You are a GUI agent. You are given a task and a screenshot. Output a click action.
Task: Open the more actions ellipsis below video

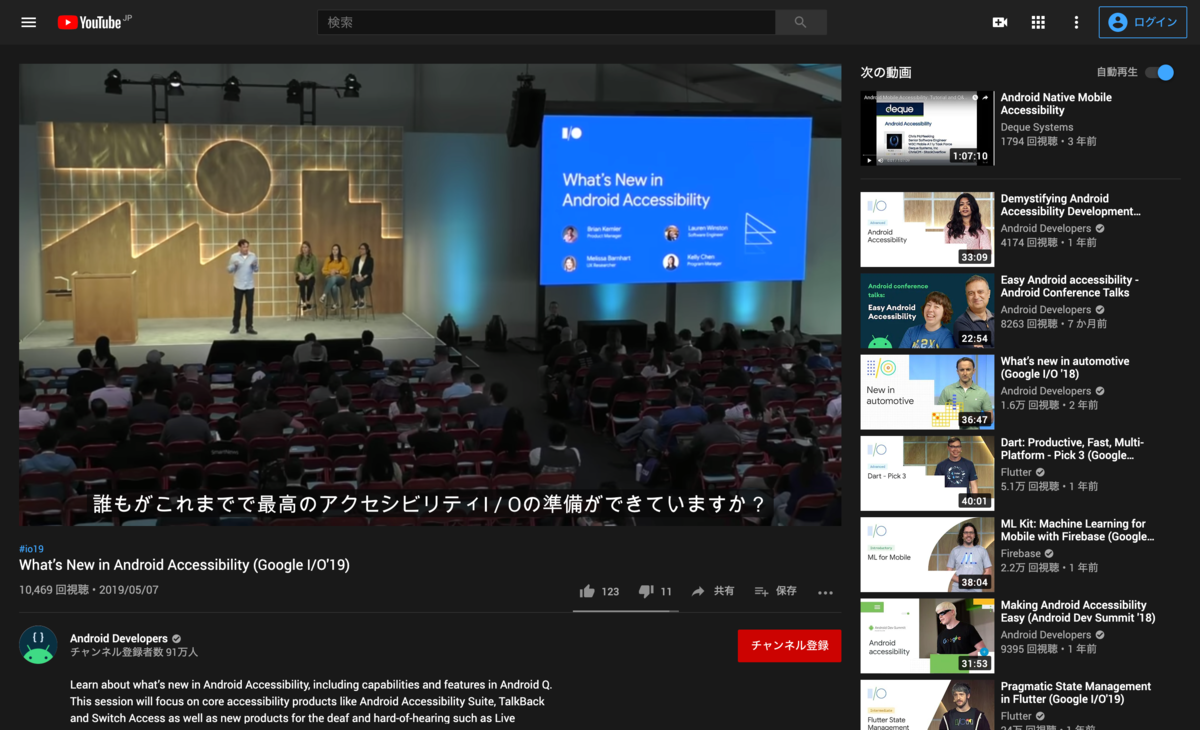point(825,592)
